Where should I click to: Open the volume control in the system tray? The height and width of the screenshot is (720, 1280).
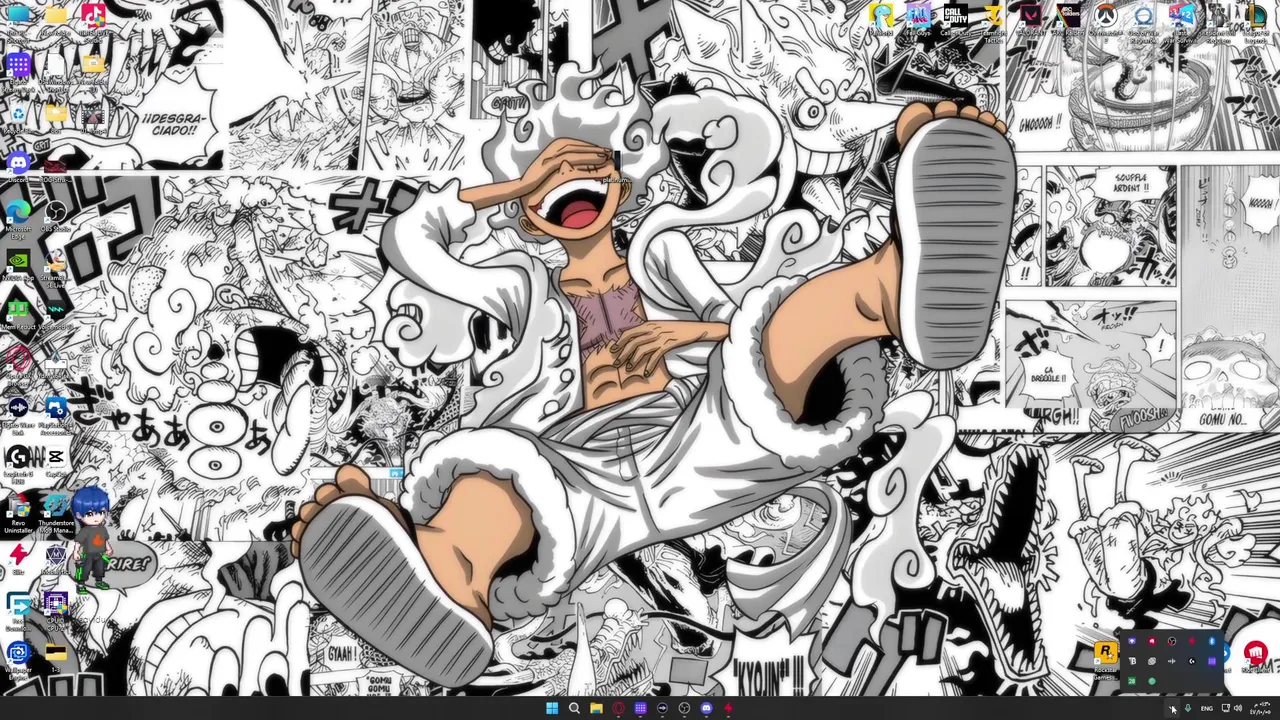(1238, 708)
